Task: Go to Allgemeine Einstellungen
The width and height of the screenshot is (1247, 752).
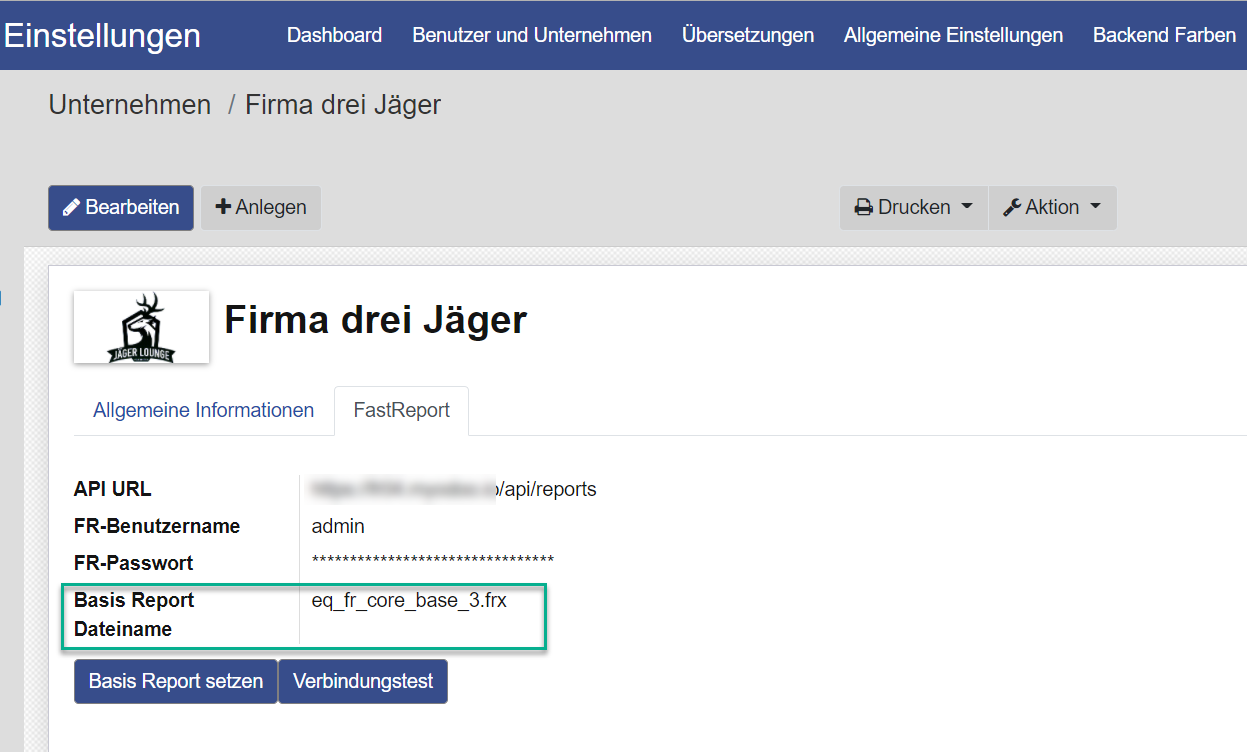Action: [x=952, y=34]
